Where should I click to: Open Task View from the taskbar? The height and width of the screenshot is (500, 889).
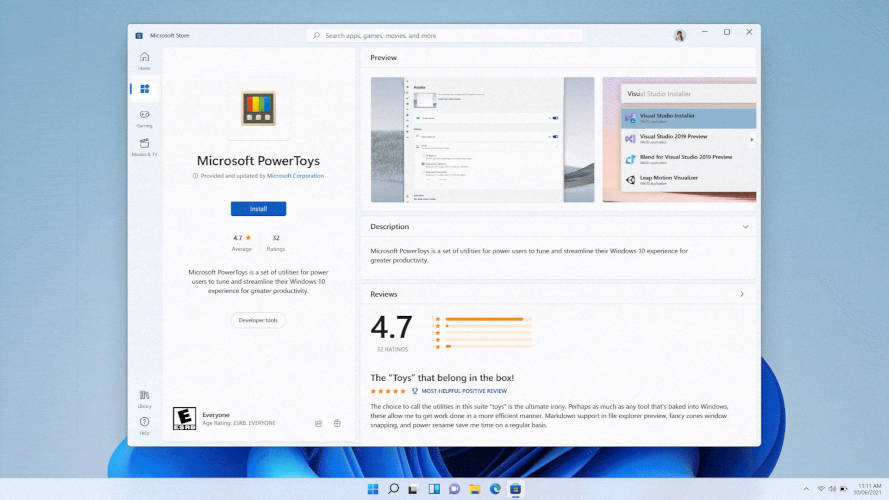(x=413, y=489)
